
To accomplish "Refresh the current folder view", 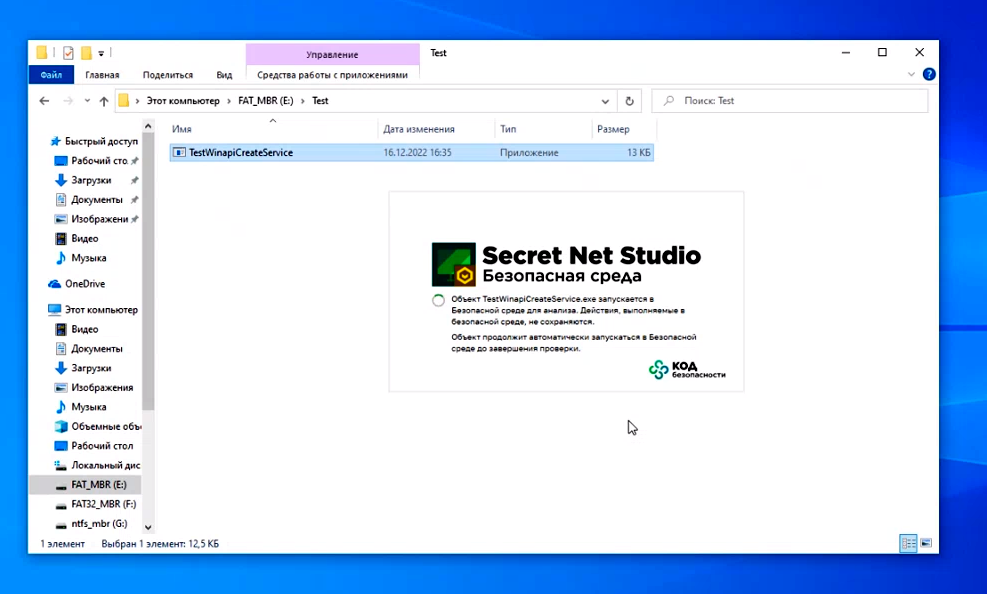I will click(x=629, y=101).
